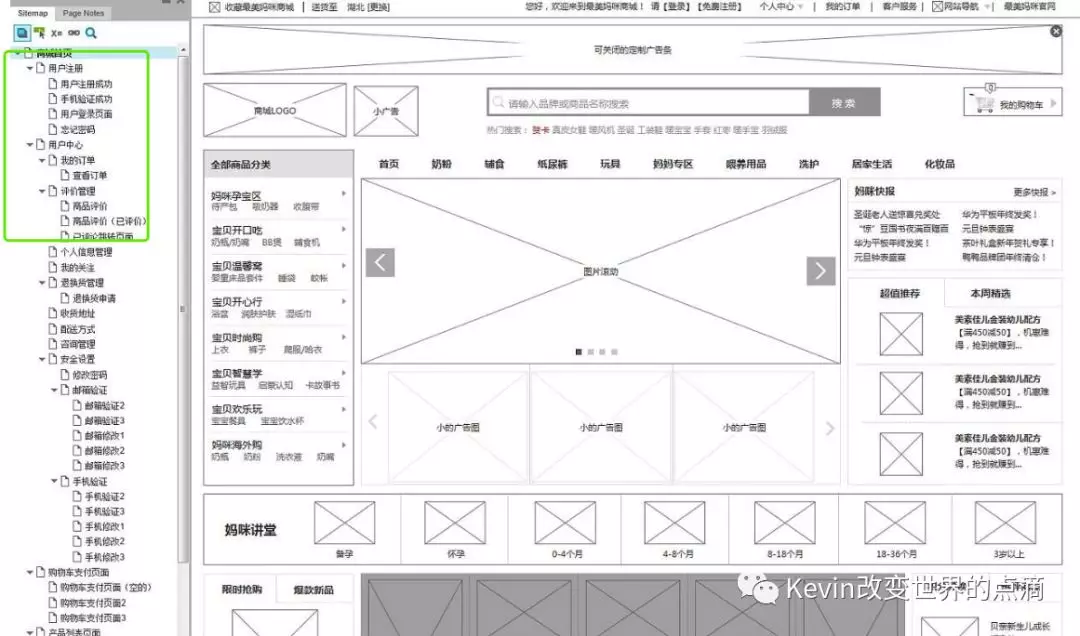Click the 小广告 placeholder image

point(386,111)
